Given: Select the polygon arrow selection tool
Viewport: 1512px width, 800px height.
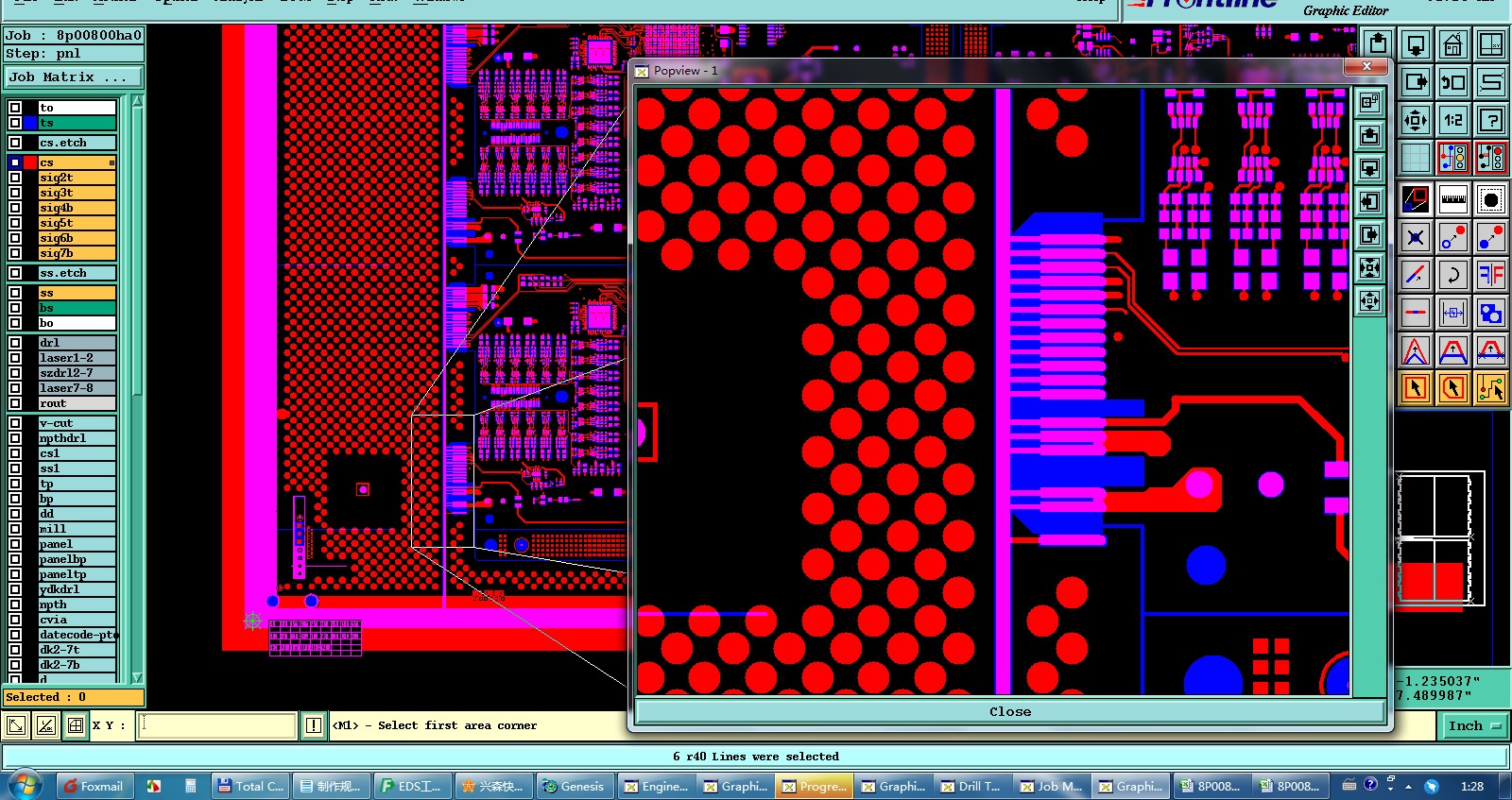Looking at the screenshot, I should 1453,388.
